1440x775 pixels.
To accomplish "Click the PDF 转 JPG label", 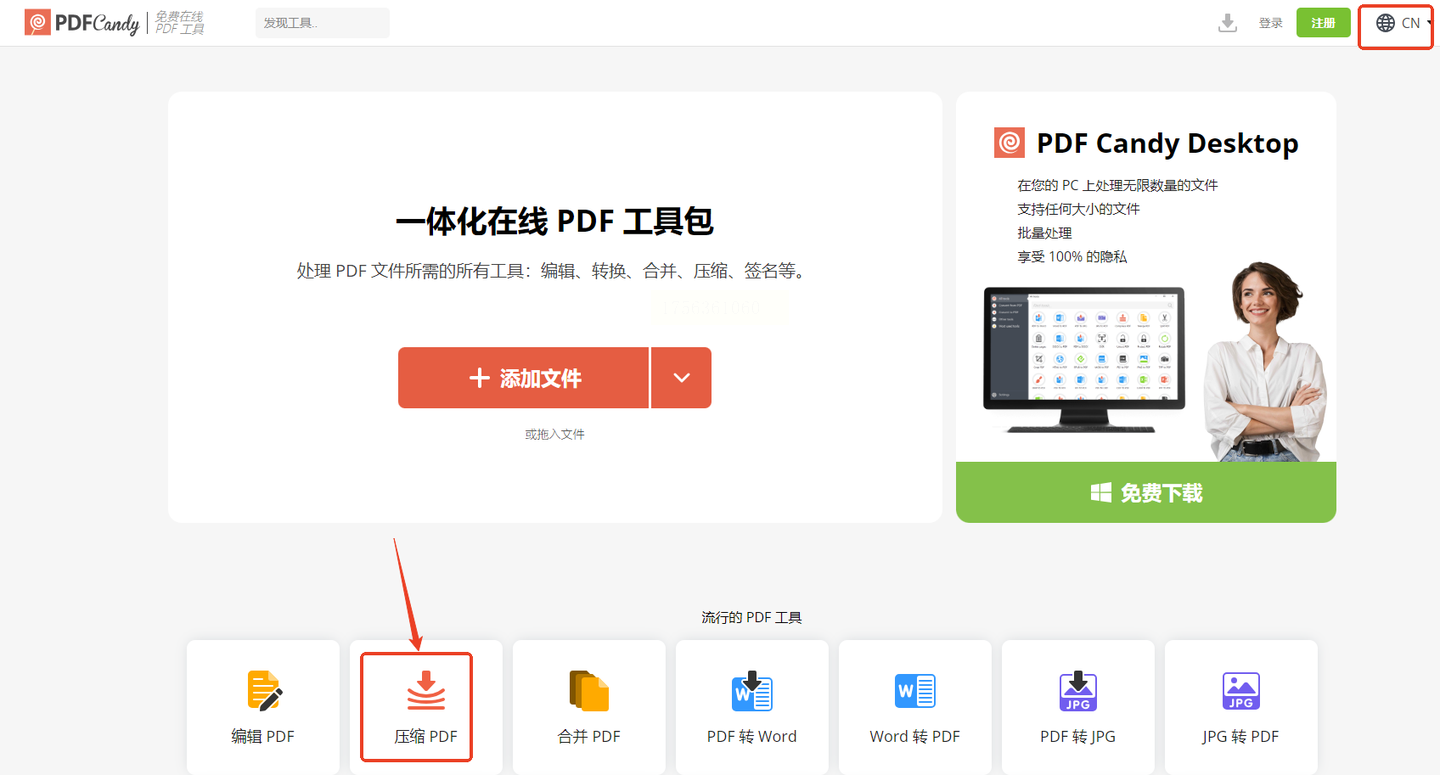I will click(1078, 737).
